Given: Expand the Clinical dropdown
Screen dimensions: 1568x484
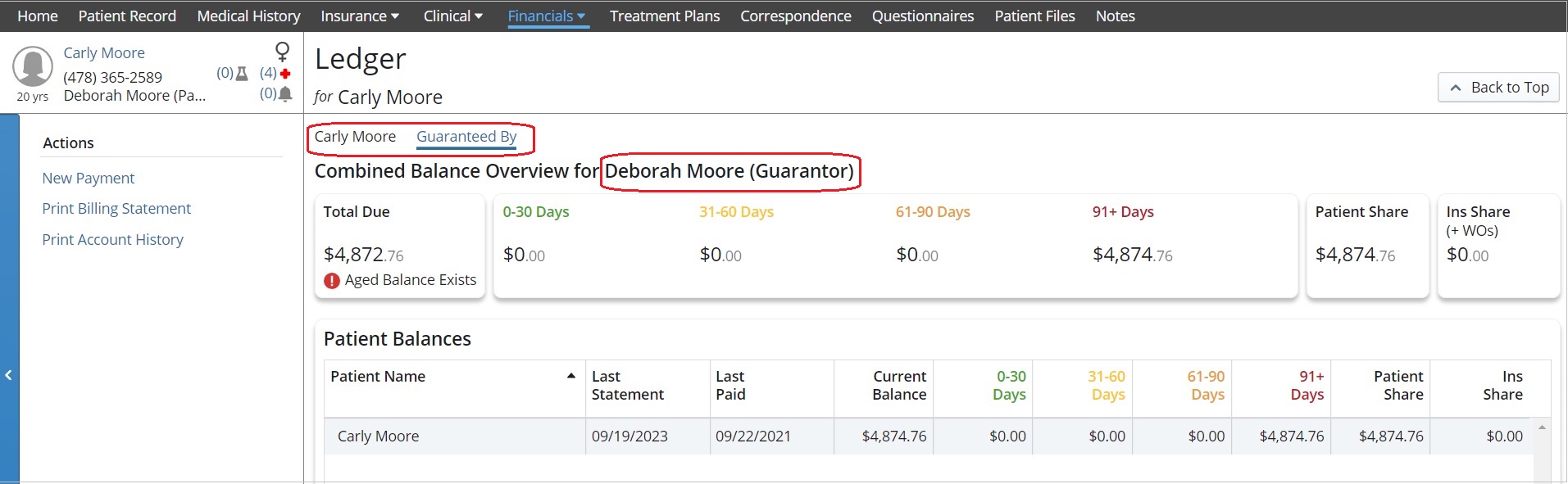Looking at the screenshot, I should 453,16.
